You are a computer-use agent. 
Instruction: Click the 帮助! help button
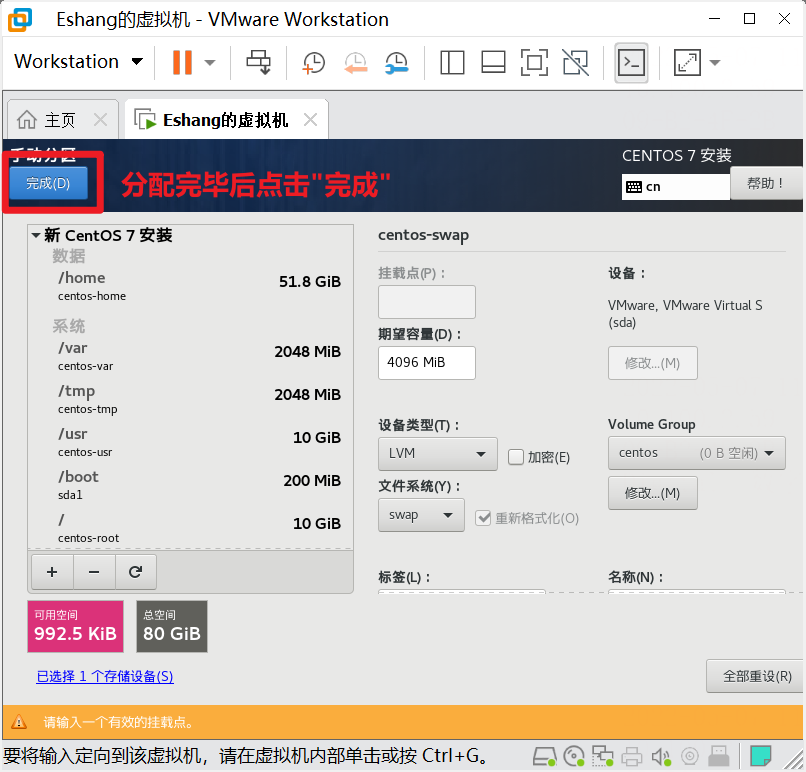tap(765, 183)
